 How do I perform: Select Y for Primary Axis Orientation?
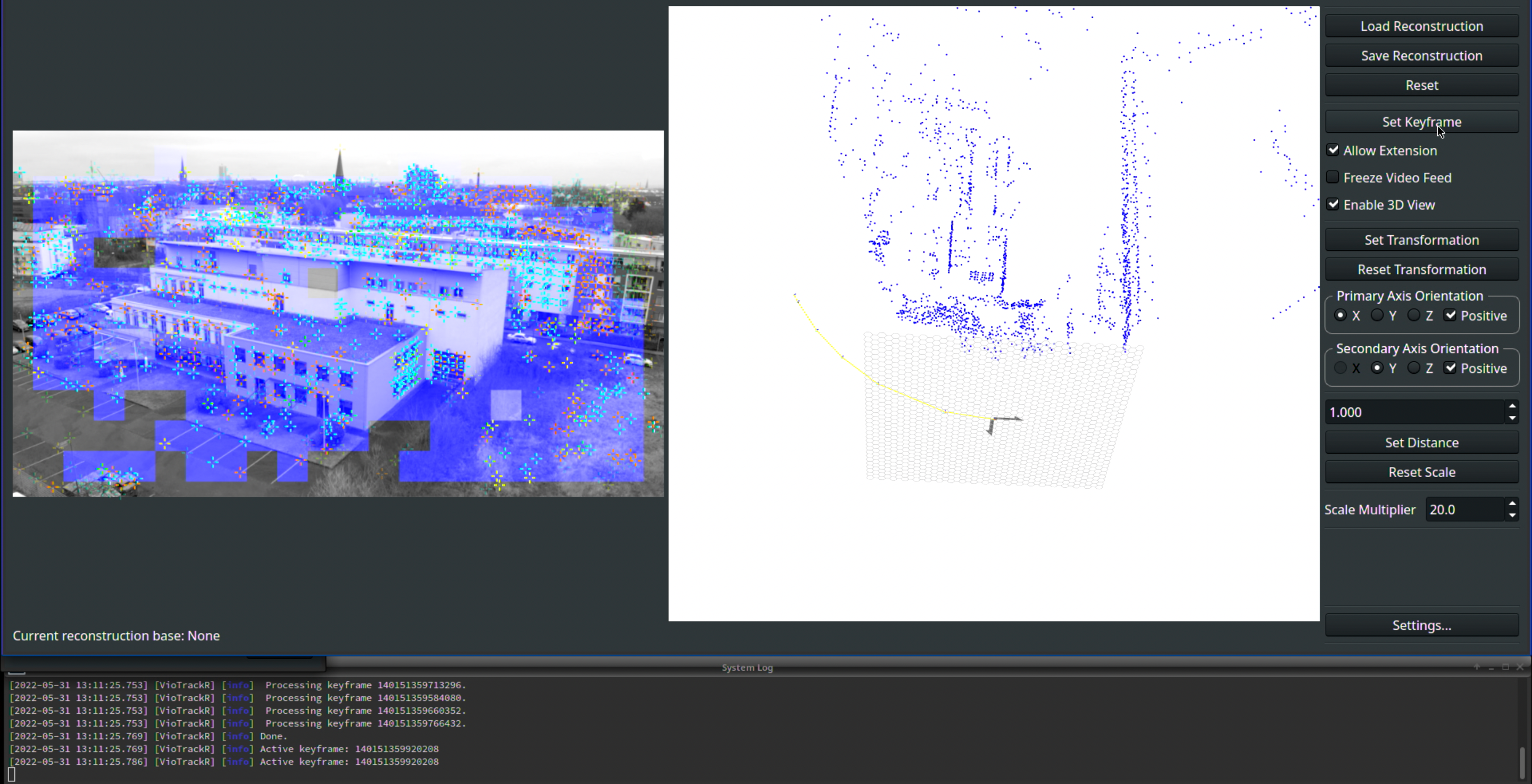(1377, 316)
